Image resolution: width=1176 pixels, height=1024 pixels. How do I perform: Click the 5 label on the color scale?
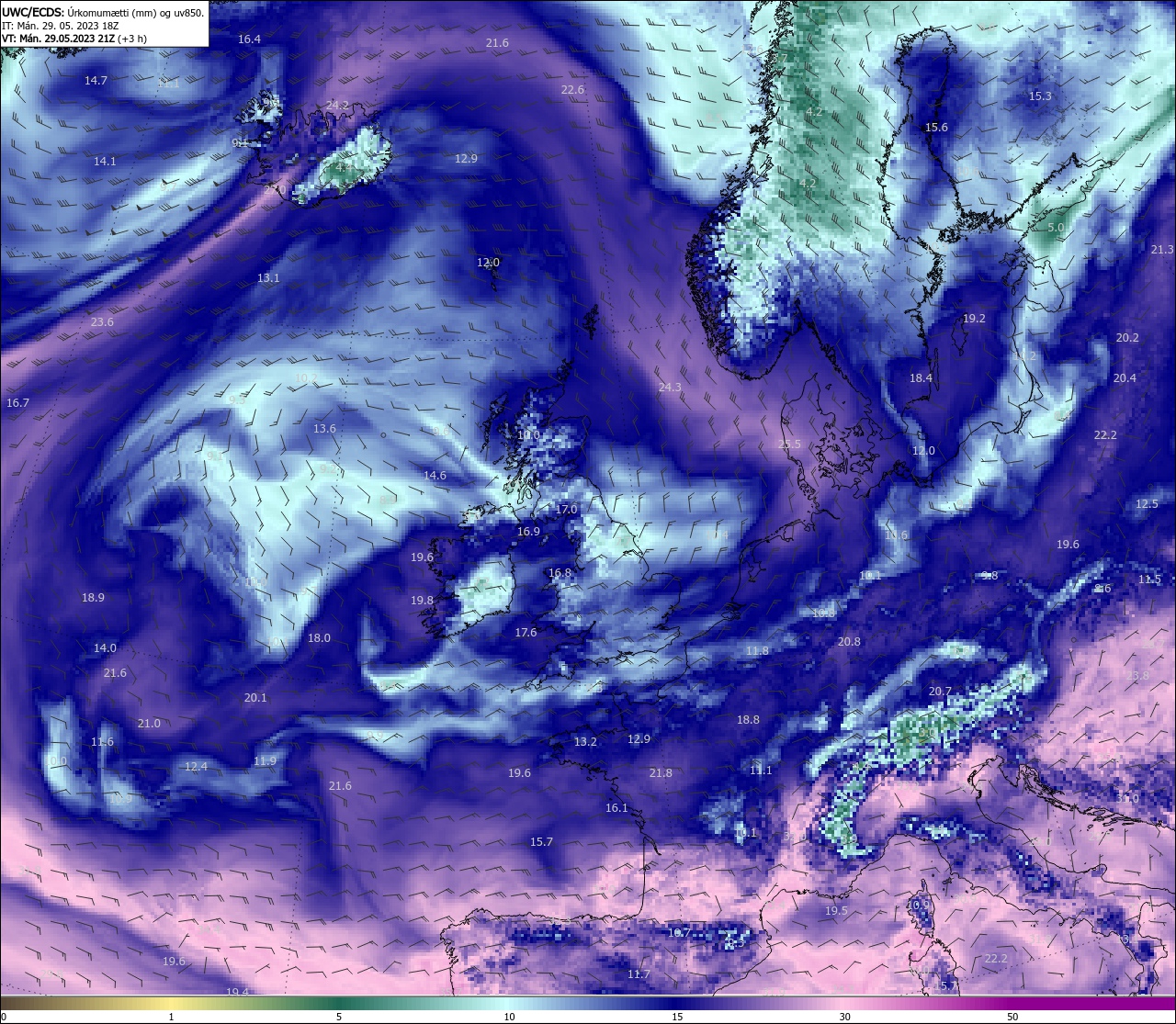(339, 1017)
